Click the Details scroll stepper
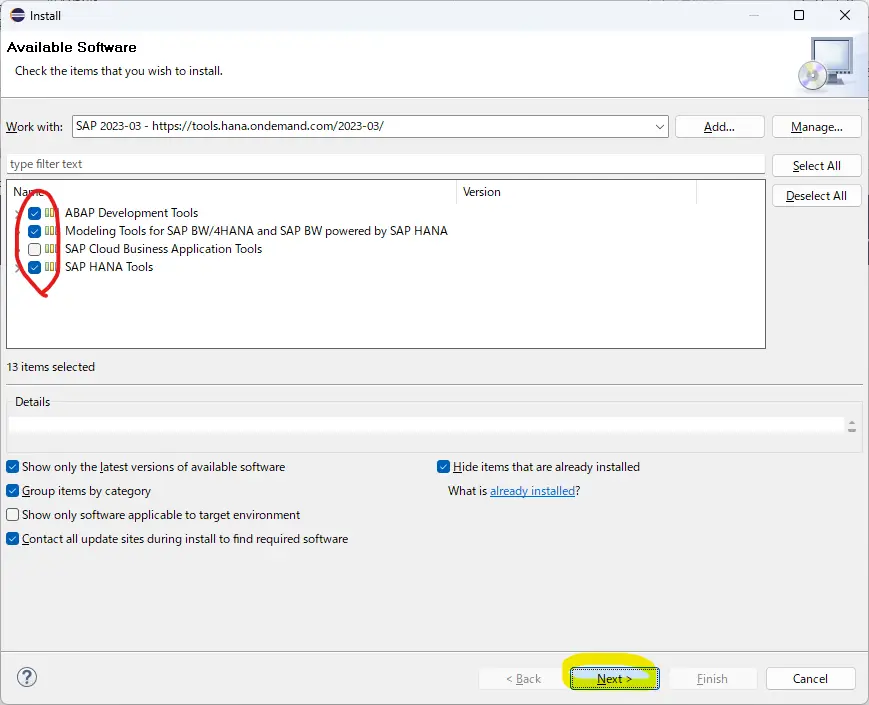 point(852,426)
